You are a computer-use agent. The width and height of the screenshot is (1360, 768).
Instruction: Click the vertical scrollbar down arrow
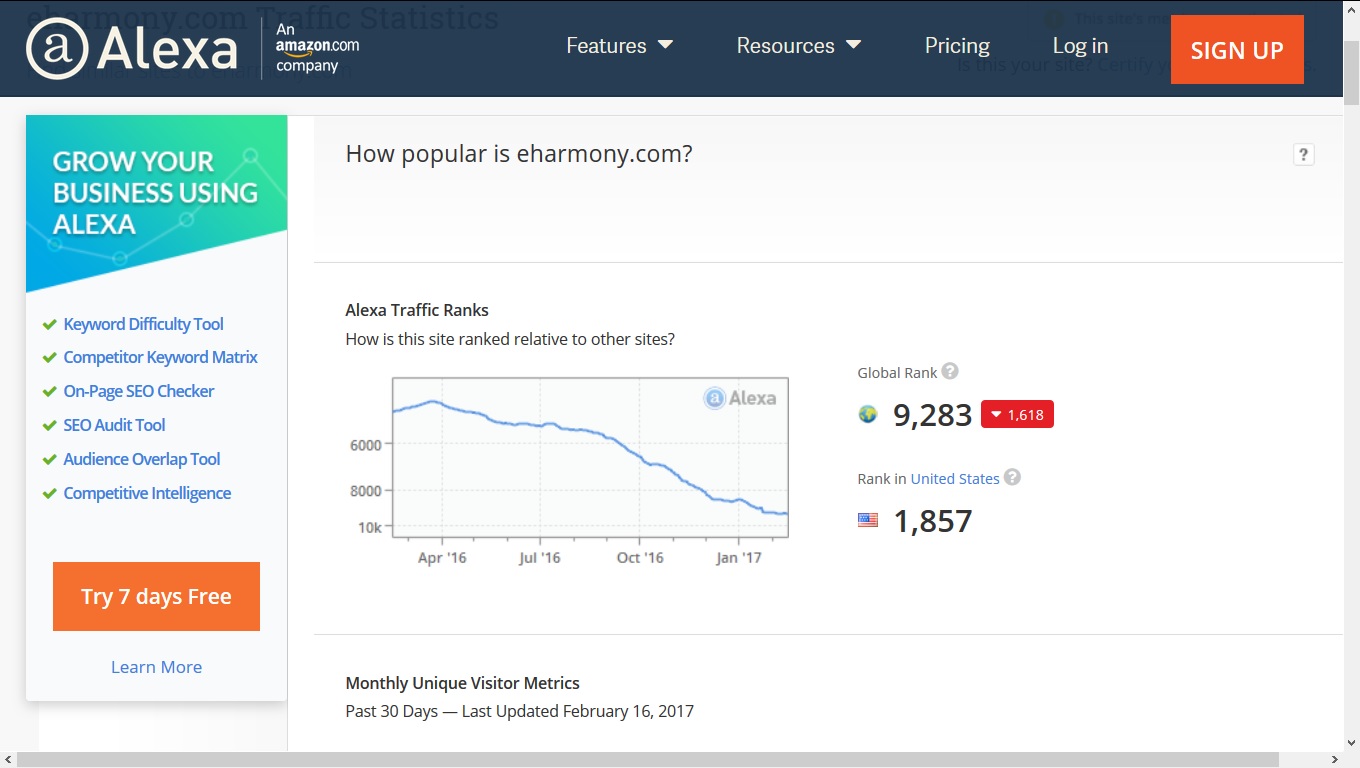(x=1351, y=743)
